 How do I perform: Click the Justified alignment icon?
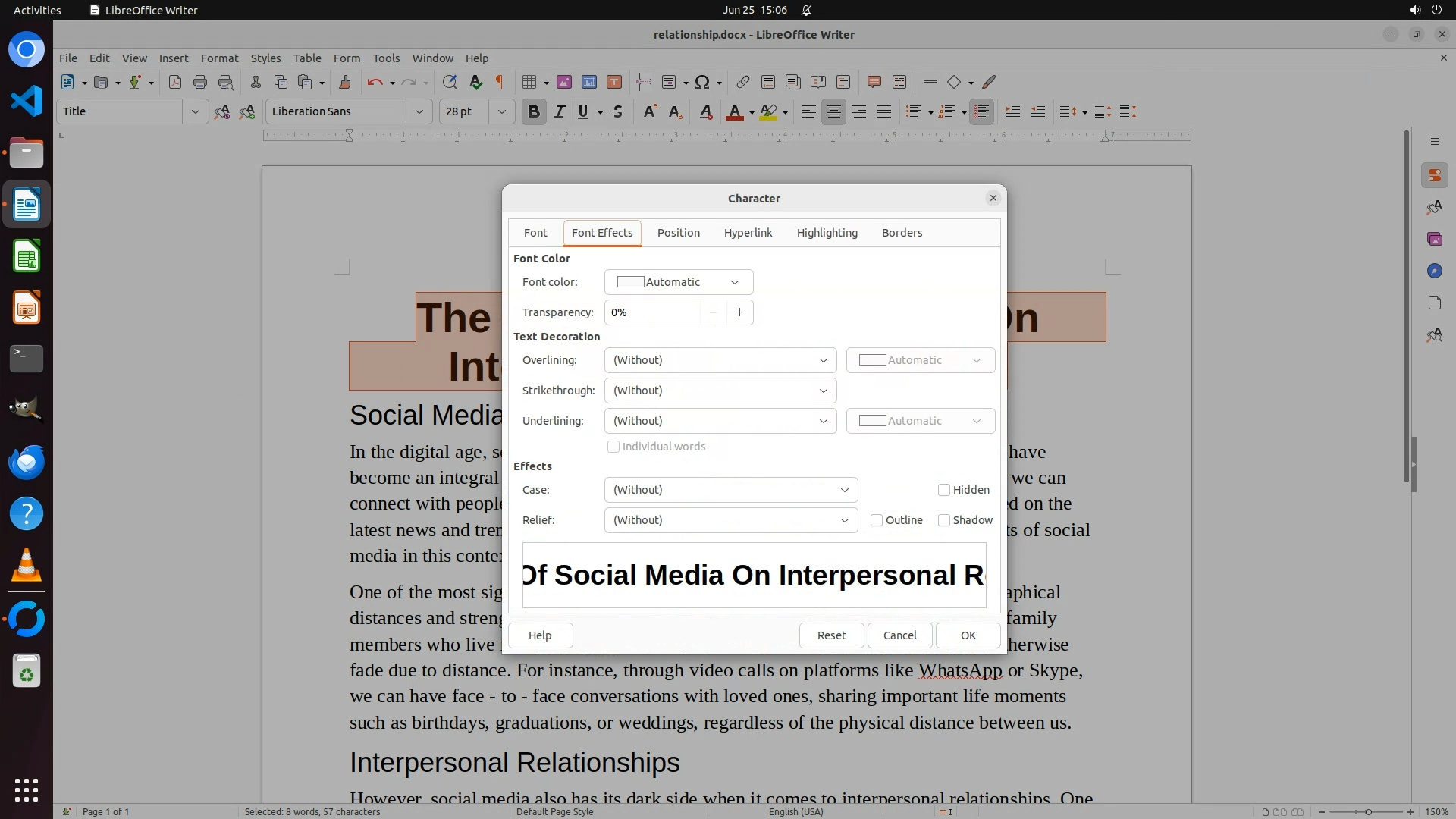click(884, 111)
